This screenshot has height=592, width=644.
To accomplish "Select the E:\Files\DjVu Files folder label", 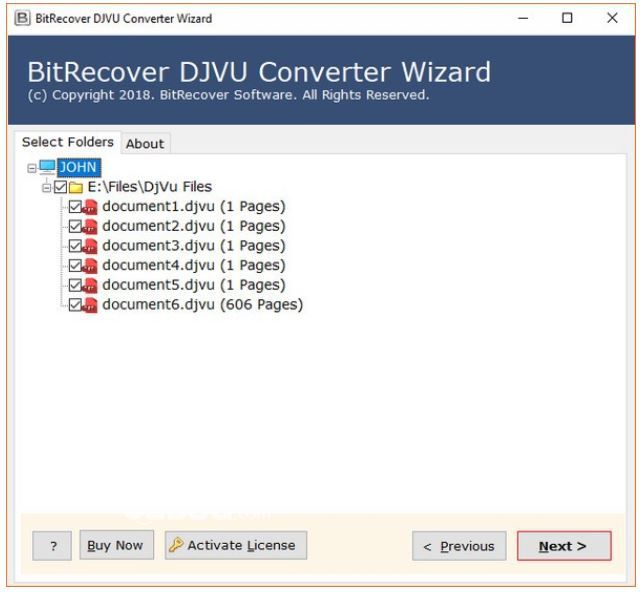I will [x=150, y=187].
